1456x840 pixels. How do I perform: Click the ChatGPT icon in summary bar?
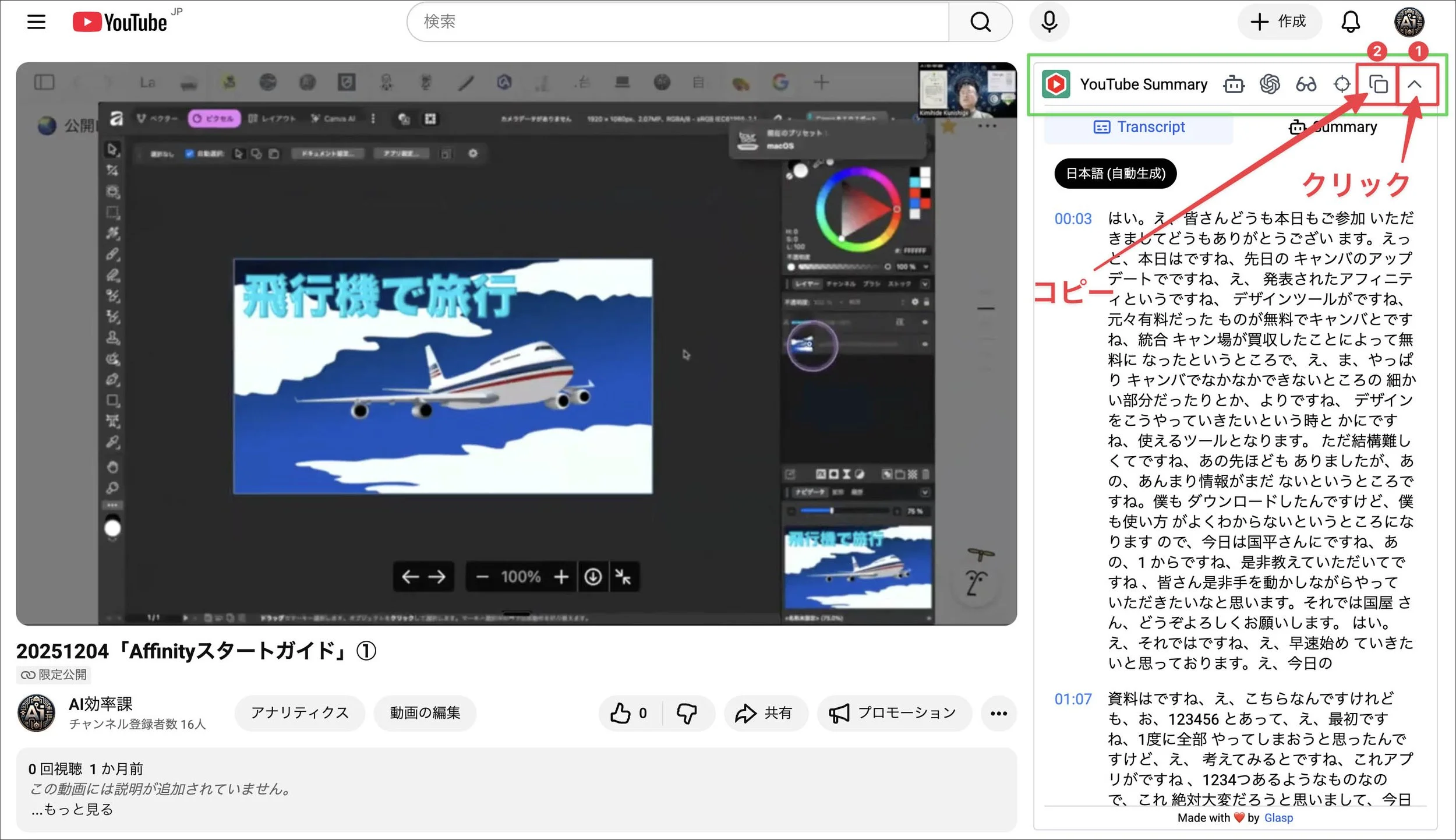[x=1270, y=84]
